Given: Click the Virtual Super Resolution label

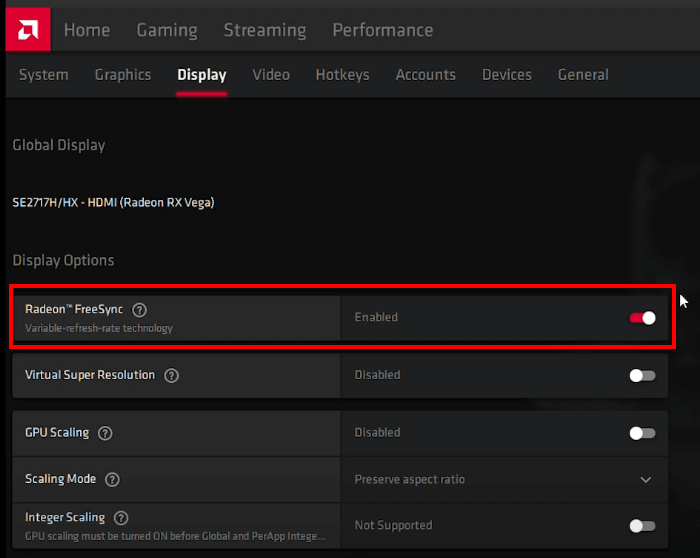Looking at the screenshot, I should point(90,375).
